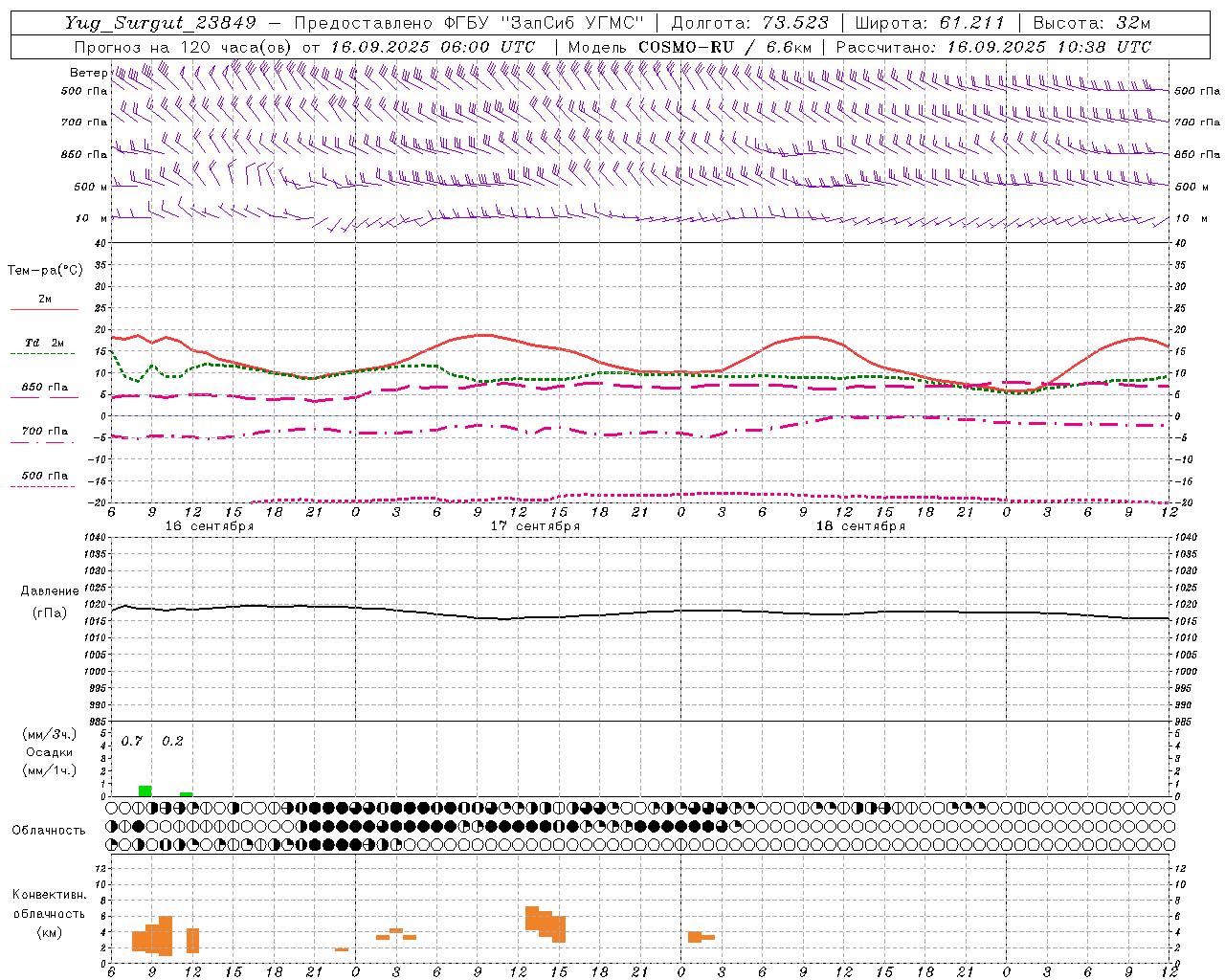Click the start time '16.09.2025 06:00 UTC'
Screen dimensions: 1225x980
click(433, 47)
